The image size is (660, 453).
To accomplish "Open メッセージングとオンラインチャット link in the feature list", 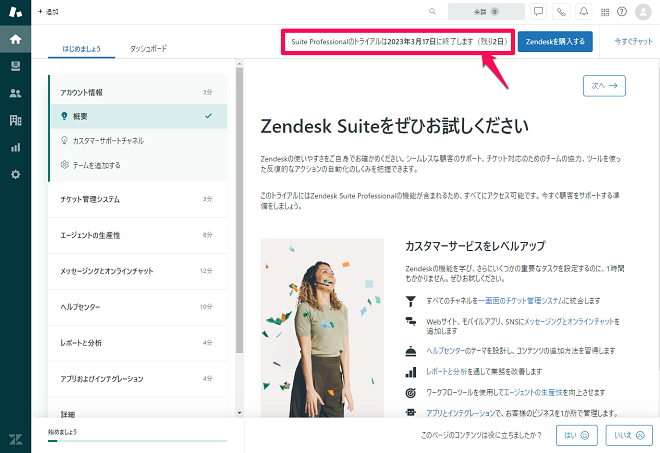I will (570, 322).
